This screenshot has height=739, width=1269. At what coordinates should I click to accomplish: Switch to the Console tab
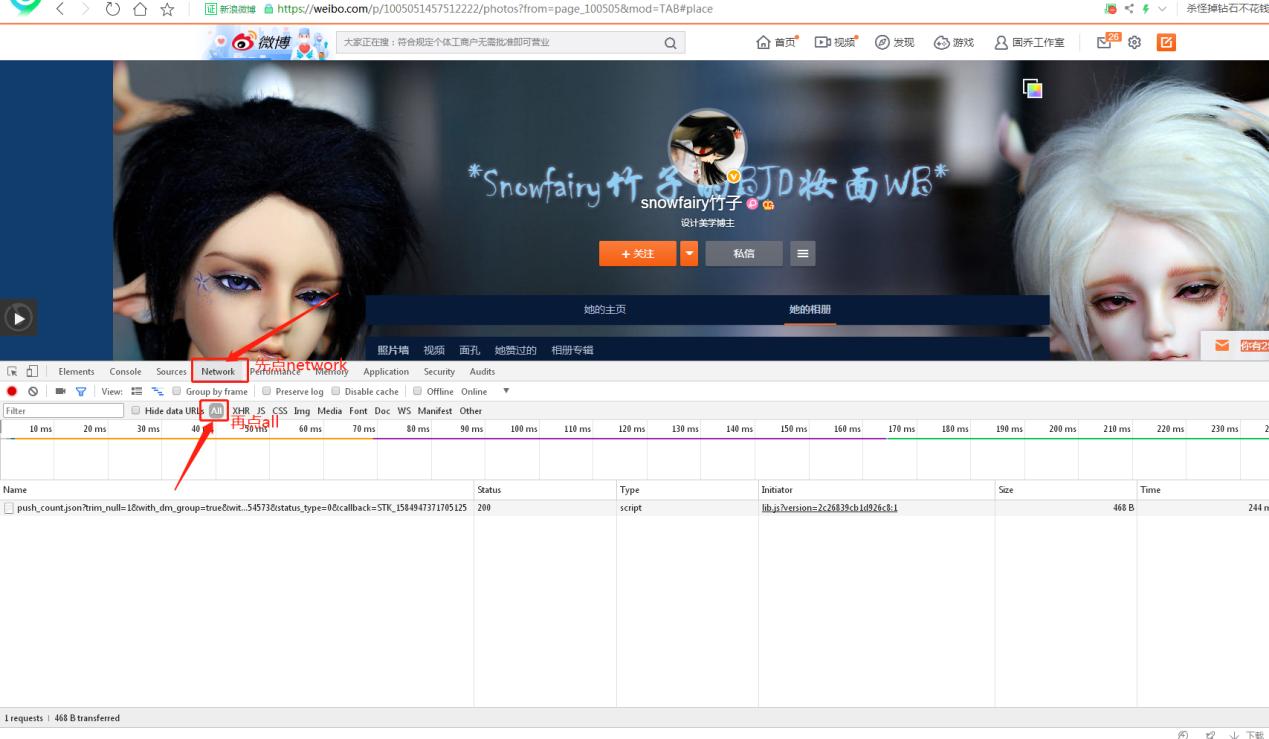tap(124, 371)
